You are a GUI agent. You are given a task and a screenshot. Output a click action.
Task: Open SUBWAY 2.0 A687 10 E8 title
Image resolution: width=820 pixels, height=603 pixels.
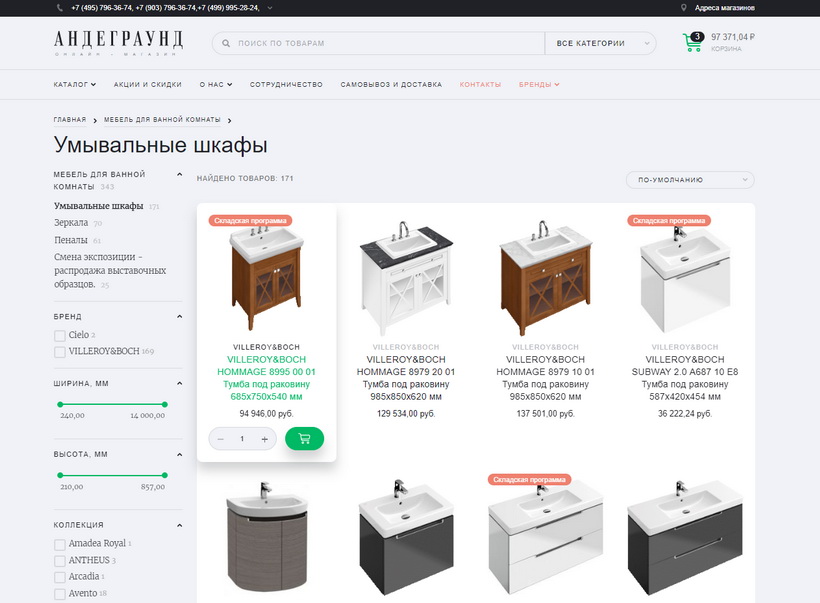685,378
